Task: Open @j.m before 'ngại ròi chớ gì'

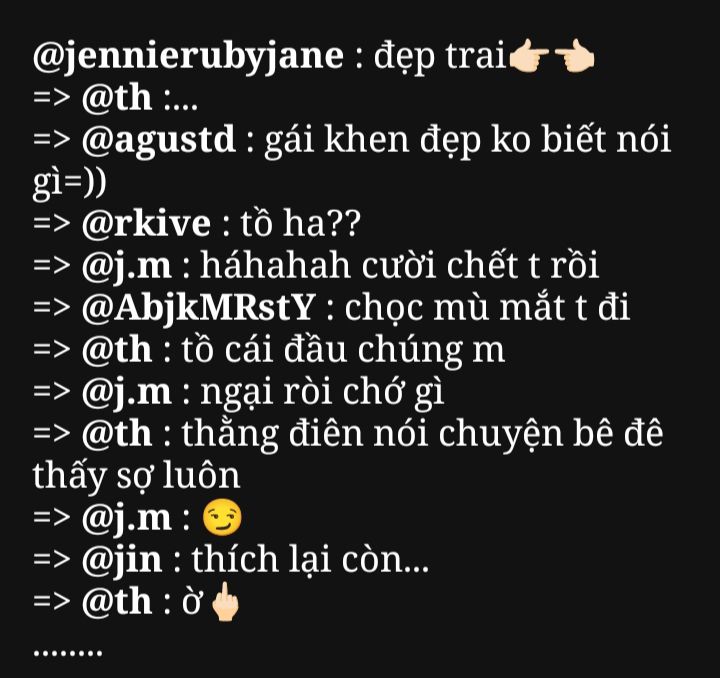Action: (x=126, y=392)
